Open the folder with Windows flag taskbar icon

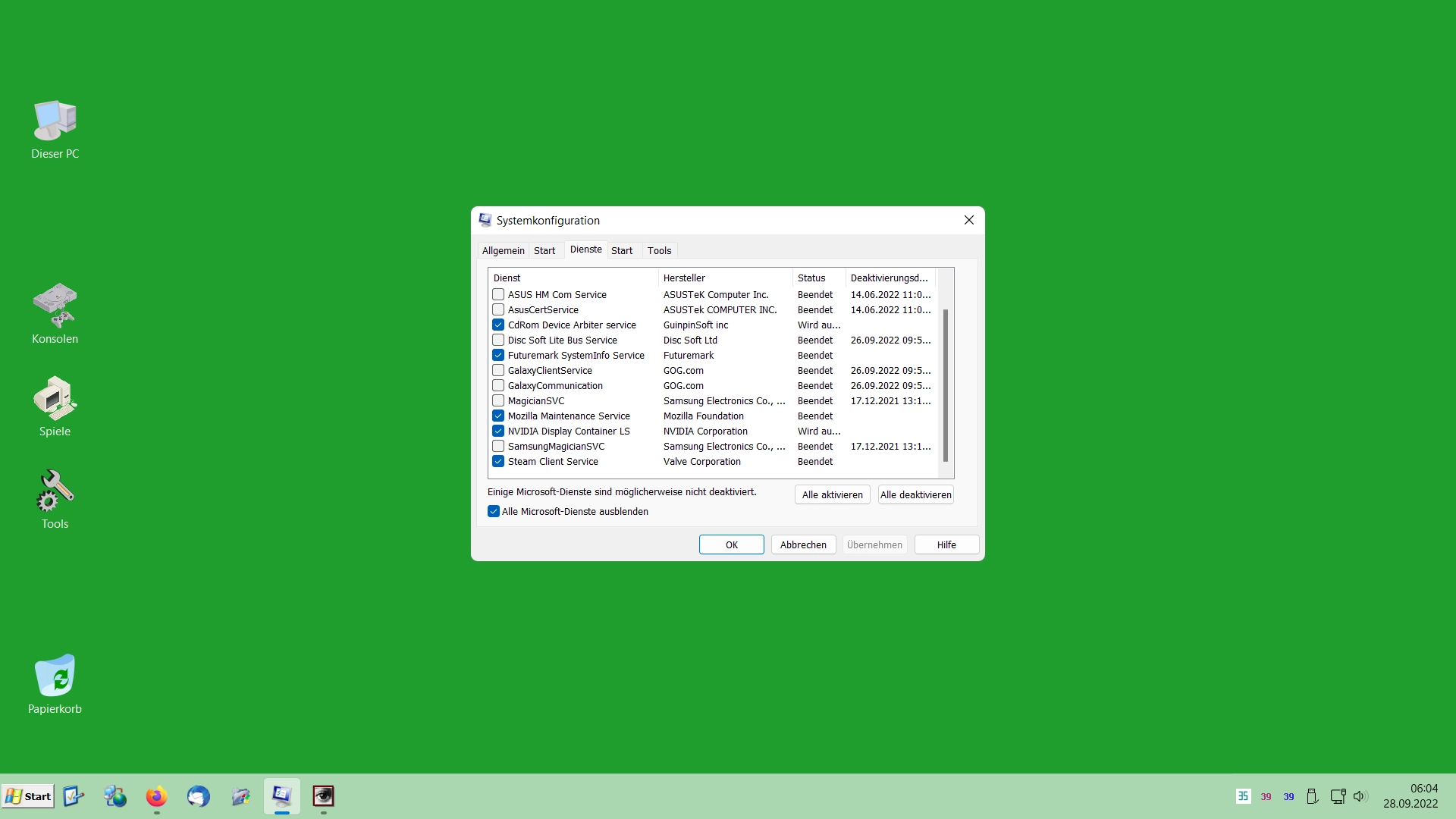point(240,796)
